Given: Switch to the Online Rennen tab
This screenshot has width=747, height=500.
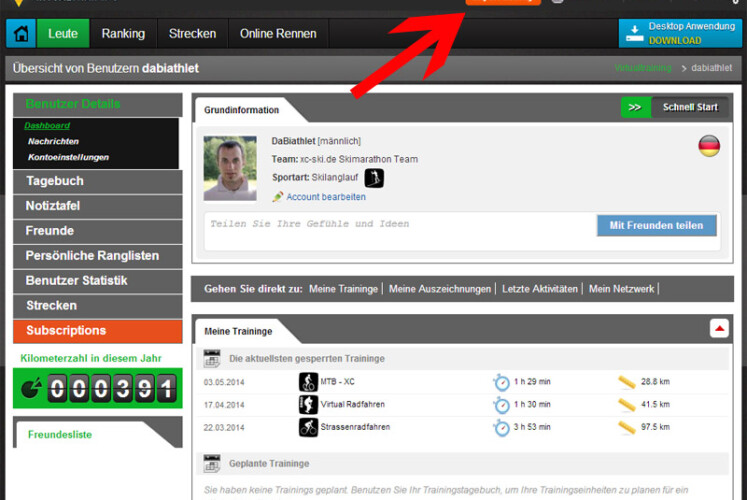Looking at the screenshot, I should 278,34.
